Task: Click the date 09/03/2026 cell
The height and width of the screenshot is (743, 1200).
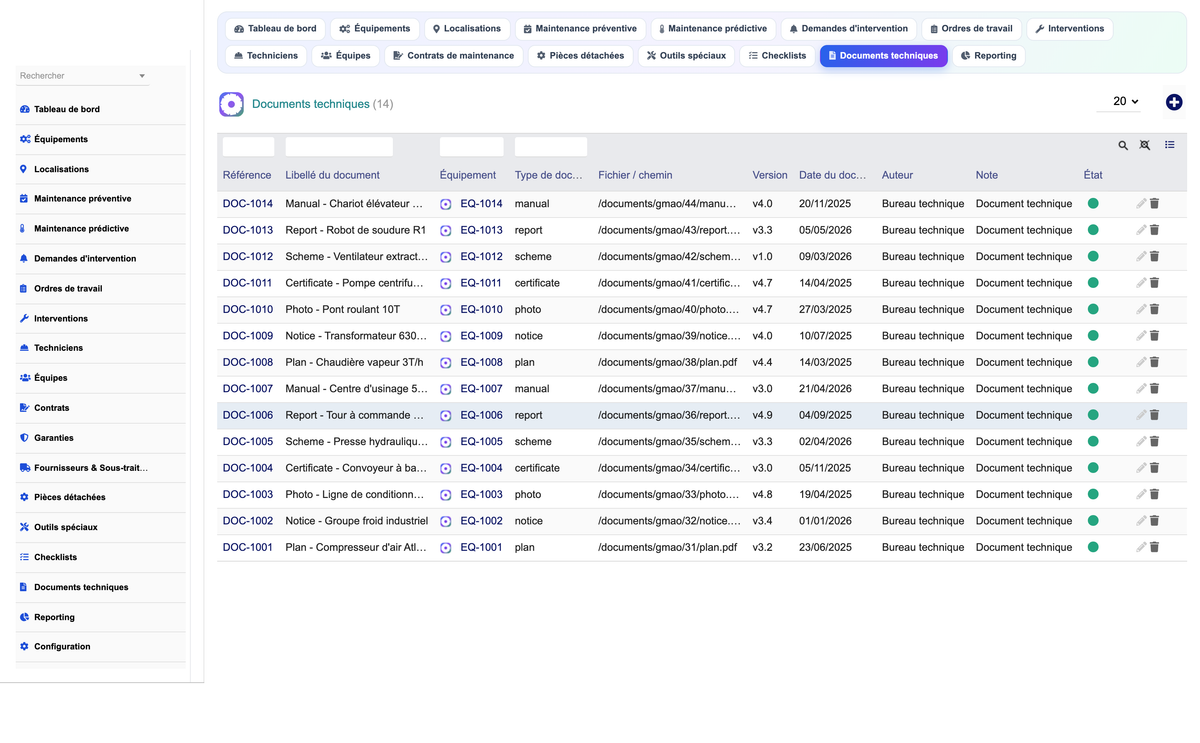Action: click(825, 256)
